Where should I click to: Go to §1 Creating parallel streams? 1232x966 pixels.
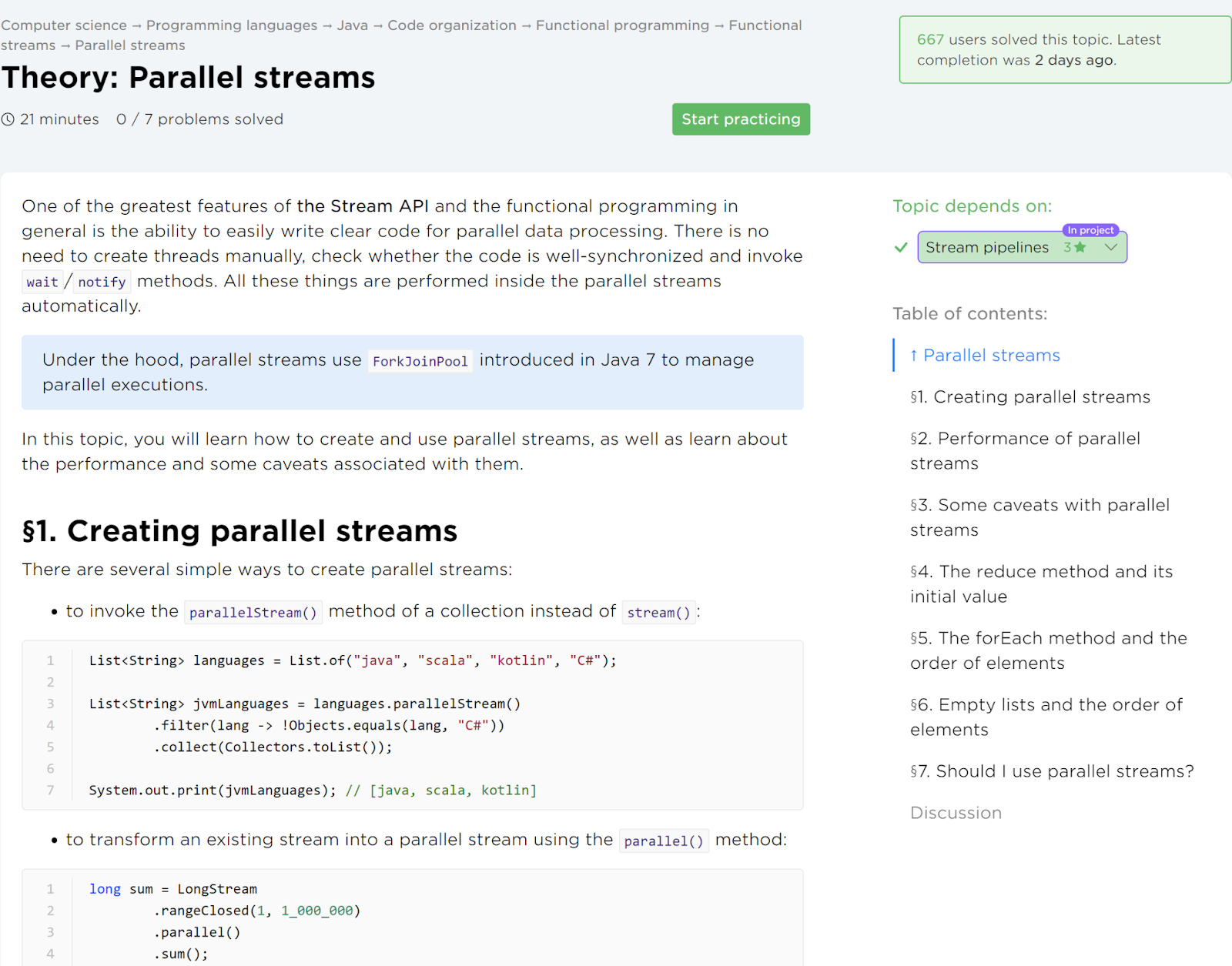click(1029, 397)
